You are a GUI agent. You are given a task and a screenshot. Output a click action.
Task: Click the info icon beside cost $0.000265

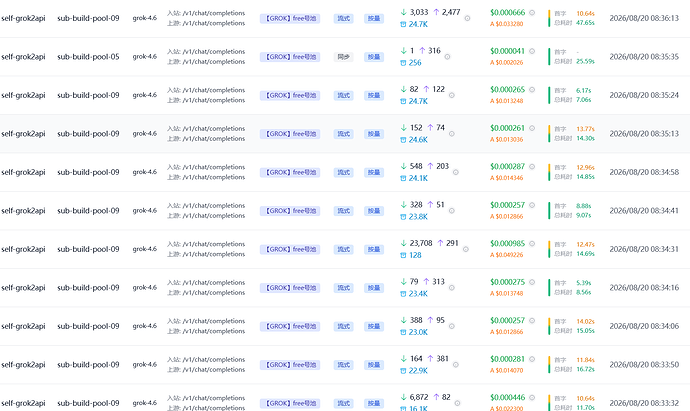[x=532, y=90]
